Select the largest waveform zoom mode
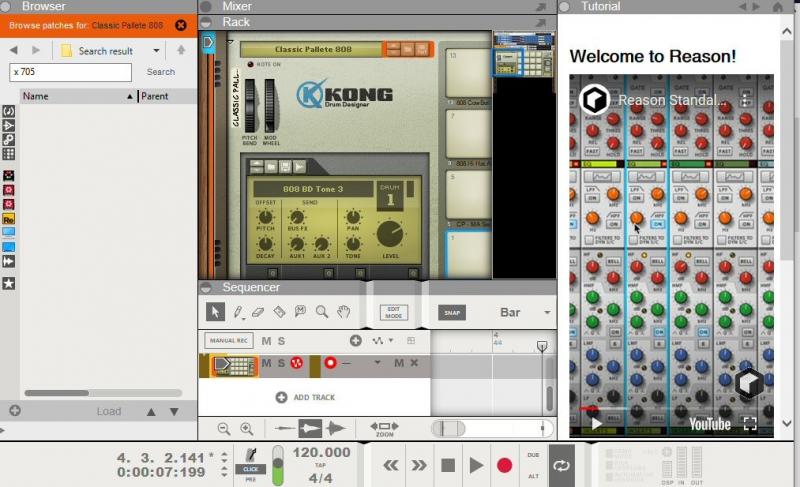This screenshot has width=800, height=487. [x=335, y=428]
